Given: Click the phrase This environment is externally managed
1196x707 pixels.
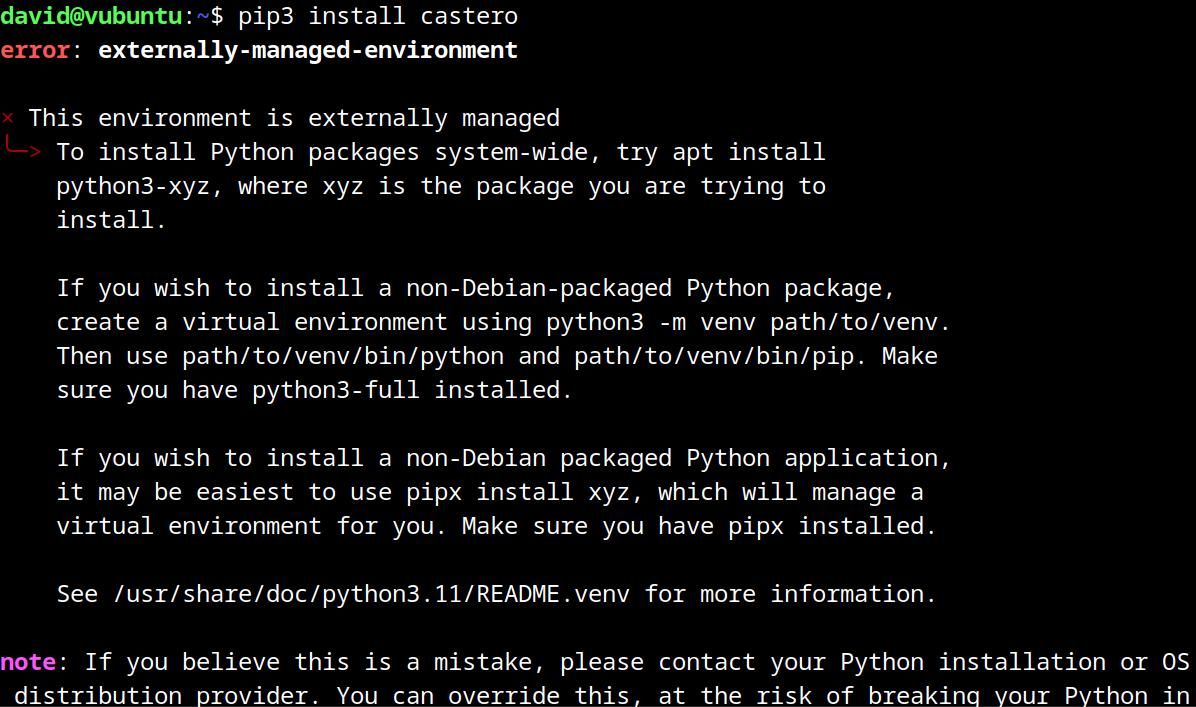Looking at the screenshot, I should [294, 117].
